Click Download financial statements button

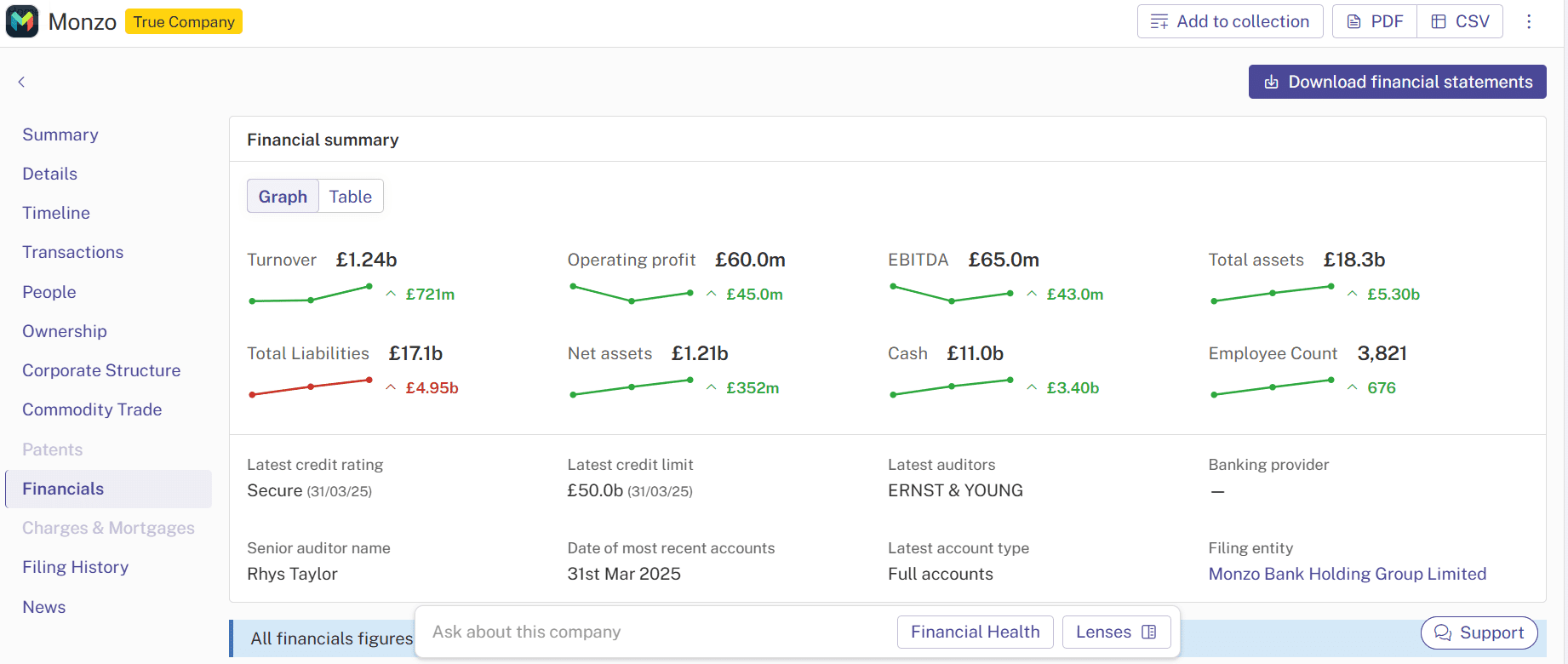(x=1398, y=82)
